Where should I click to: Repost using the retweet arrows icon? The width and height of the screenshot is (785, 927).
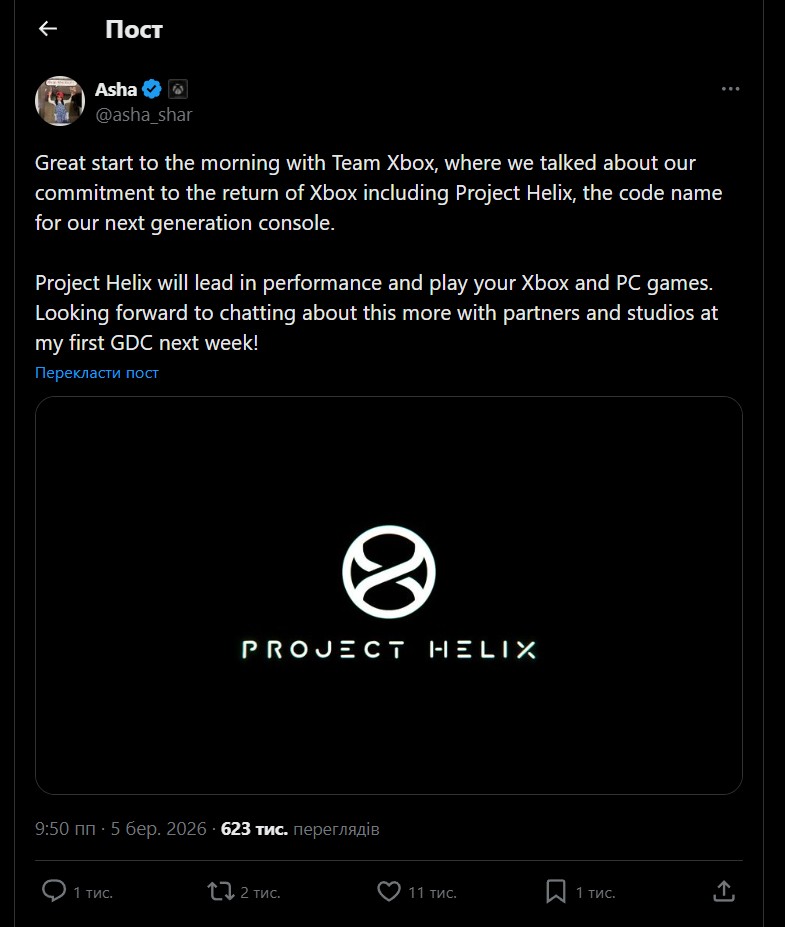coord(219,890)
